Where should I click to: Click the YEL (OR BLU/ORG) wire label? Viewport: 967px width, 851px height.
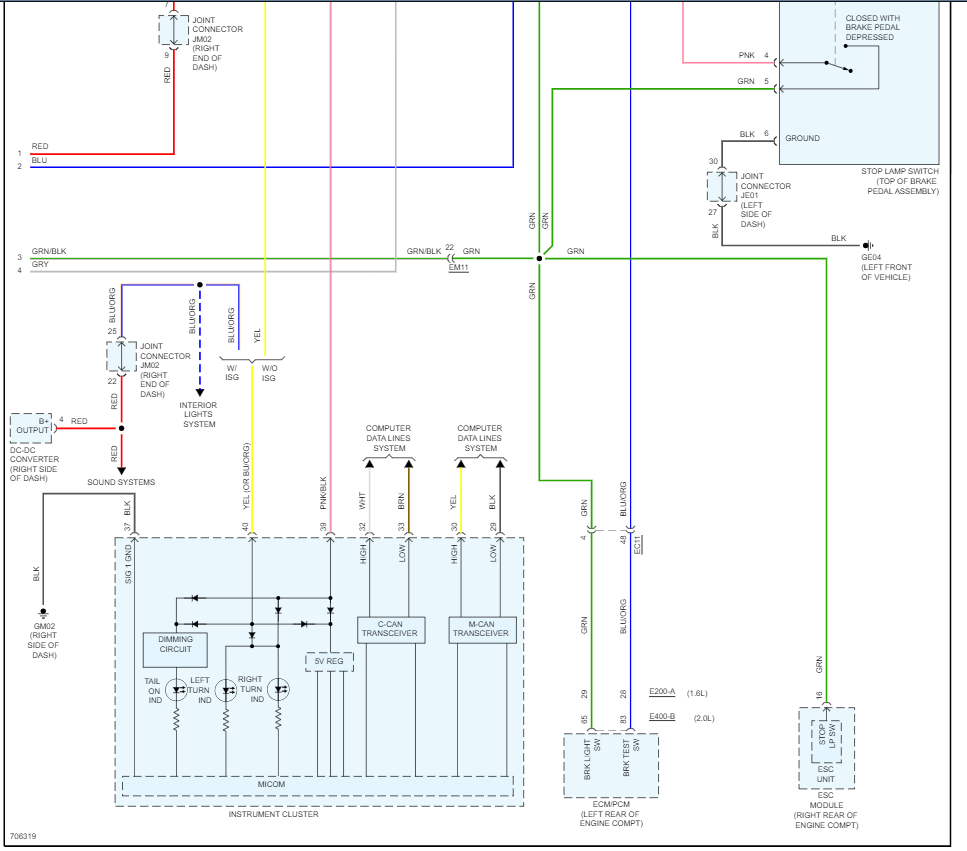(x=246, y=476)
